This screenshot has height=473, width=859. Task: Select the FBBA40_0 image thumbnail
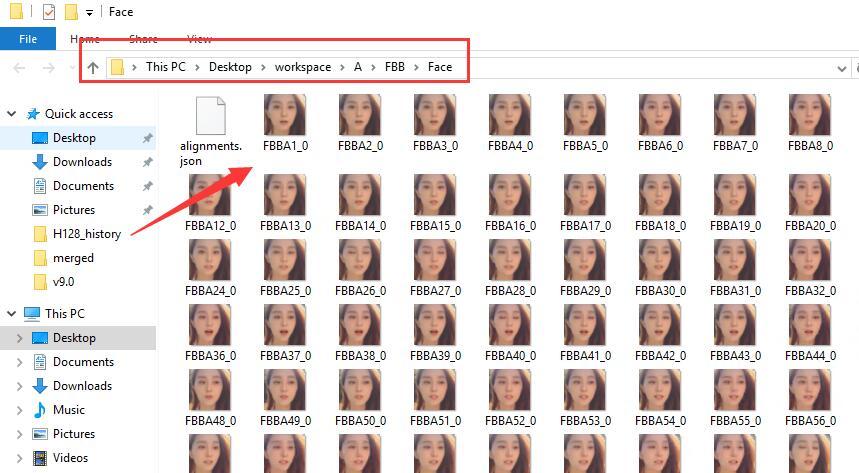(510, 324)
